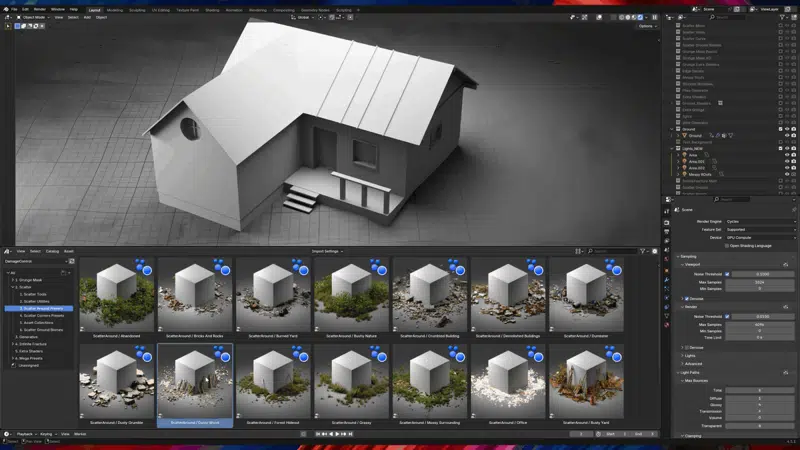Pause viewport rendering with the pause icon

click(x=655, y=17)
